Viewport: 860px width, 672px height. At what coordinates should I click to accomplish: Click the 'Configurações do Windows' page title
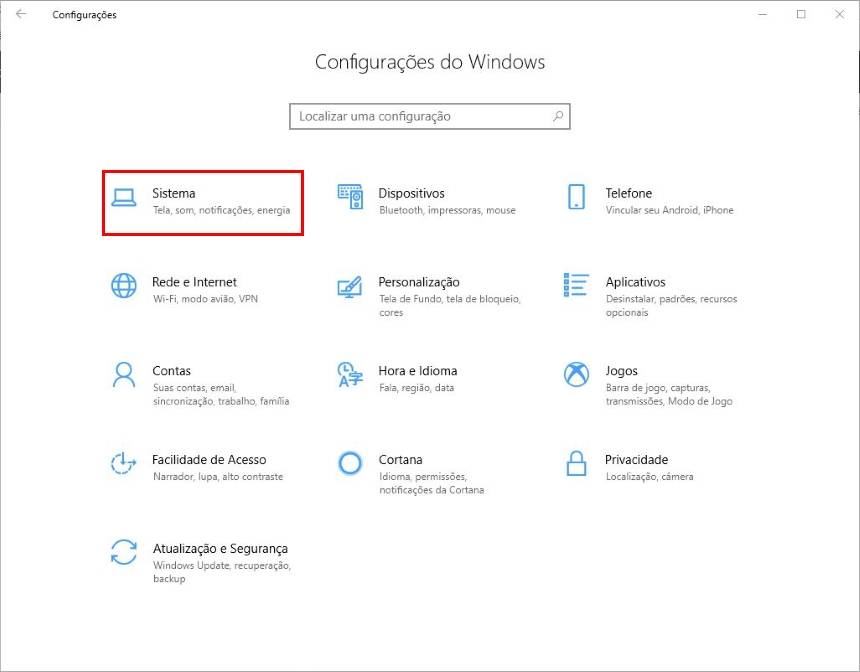430,62
